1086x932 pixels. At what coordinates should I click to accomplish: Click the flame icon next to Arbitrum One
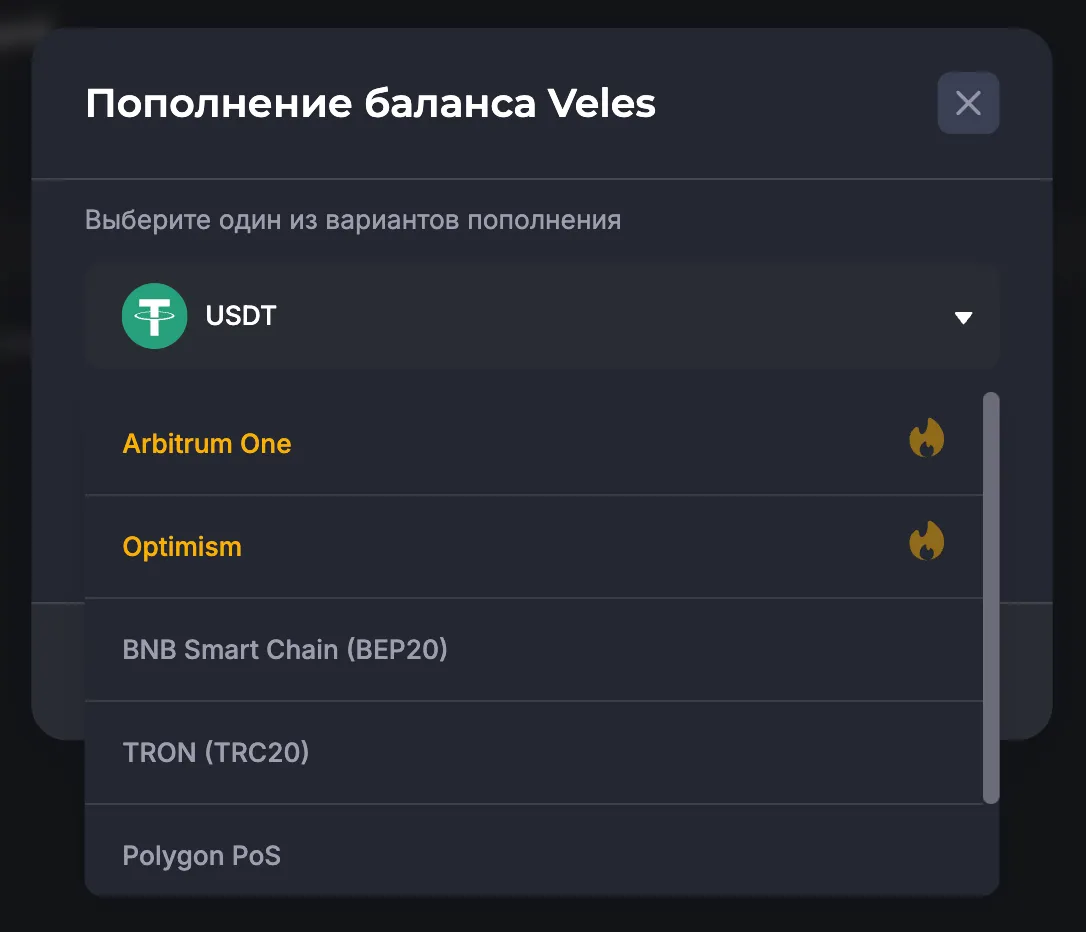pos(927,438)
